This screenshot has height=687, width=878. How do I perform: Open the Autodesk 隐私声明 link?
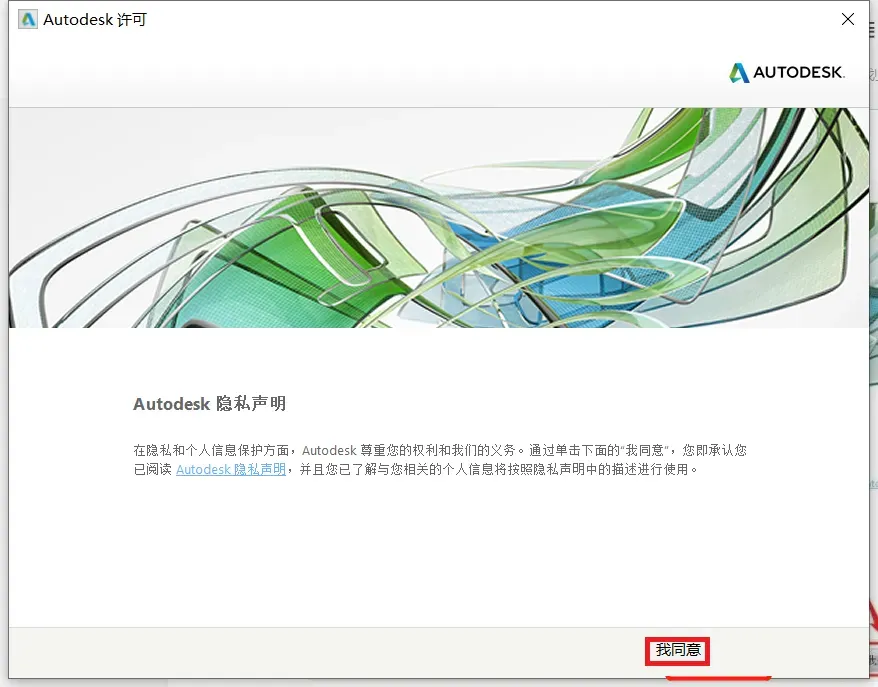coord(231,469)
